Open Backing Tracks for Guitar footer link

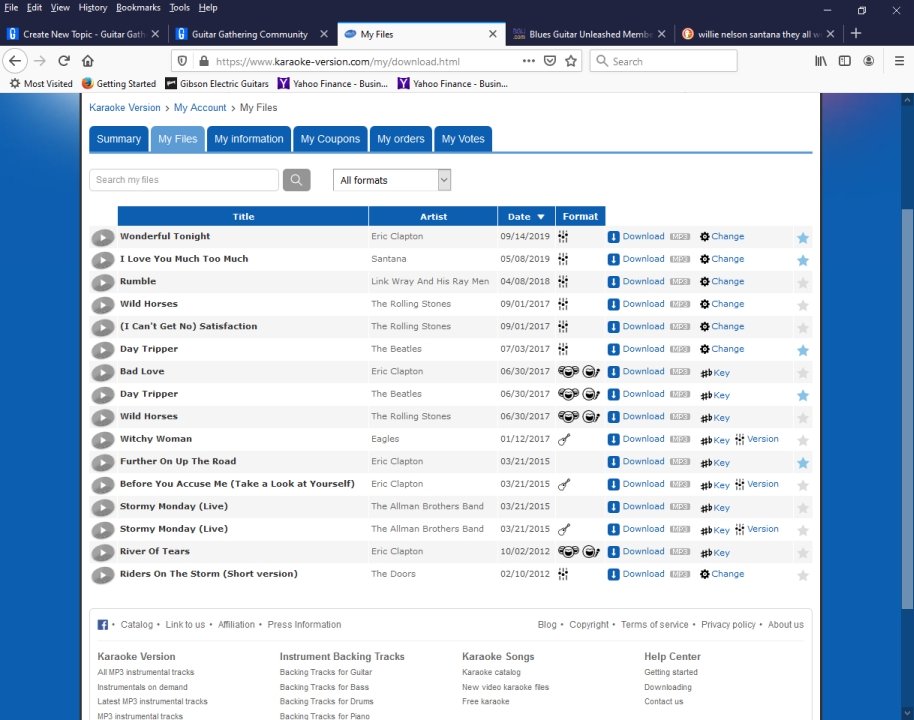[x=326, y=672]
